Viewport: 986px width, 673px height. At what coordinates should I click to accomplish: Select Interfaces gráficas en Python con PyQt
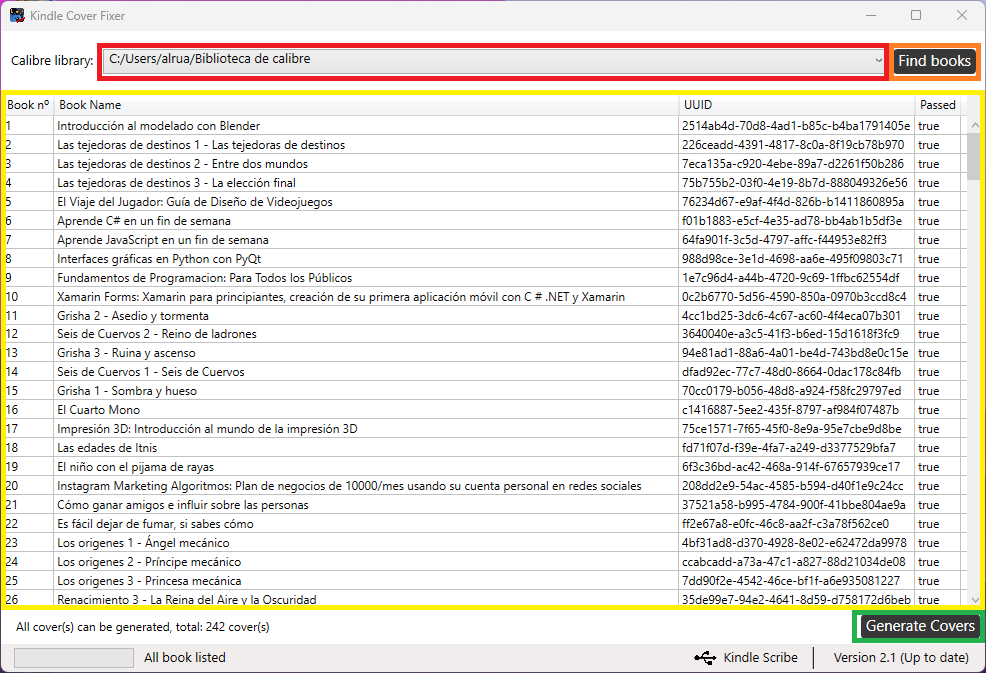(483, 259)
